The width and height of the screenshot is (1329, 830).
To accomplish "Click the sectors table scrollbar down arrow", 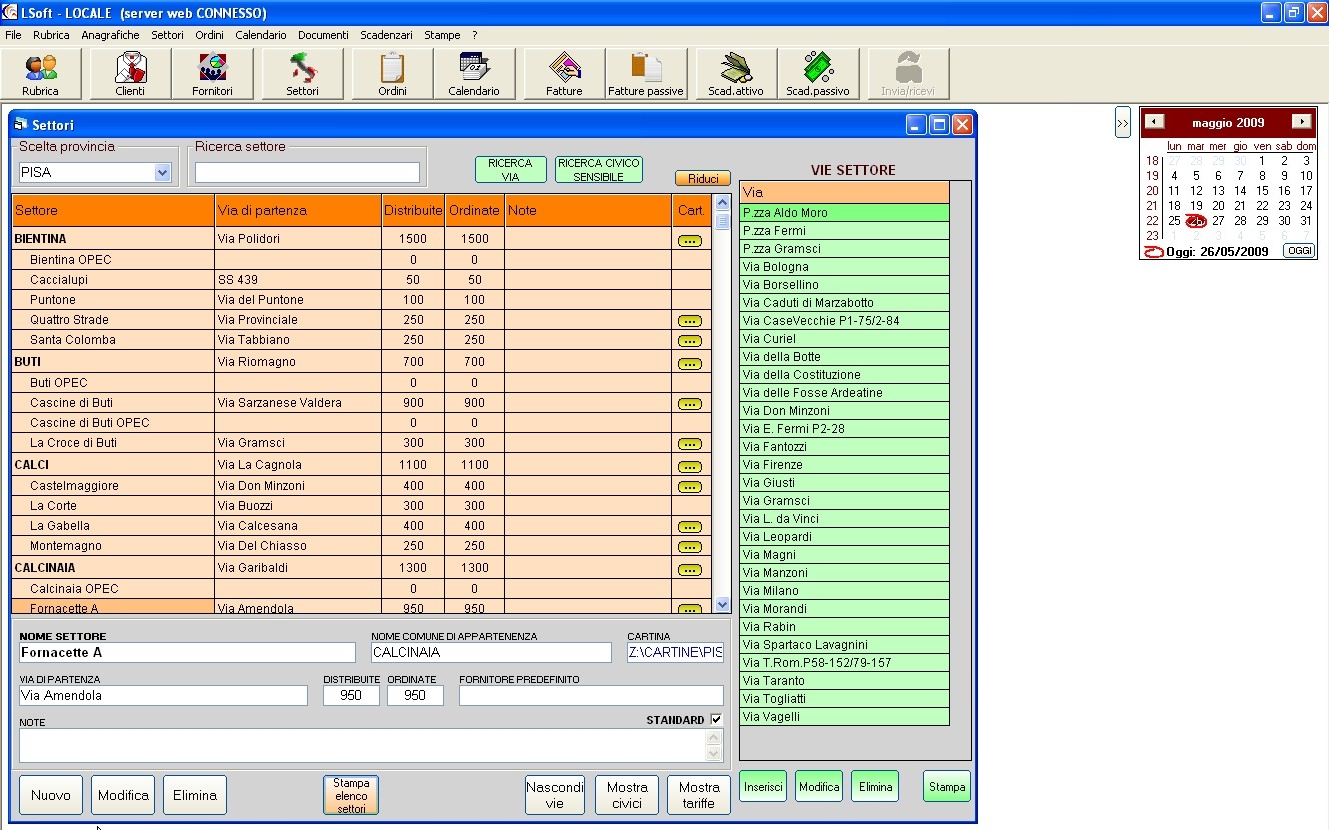I will (x=722, y=604).
